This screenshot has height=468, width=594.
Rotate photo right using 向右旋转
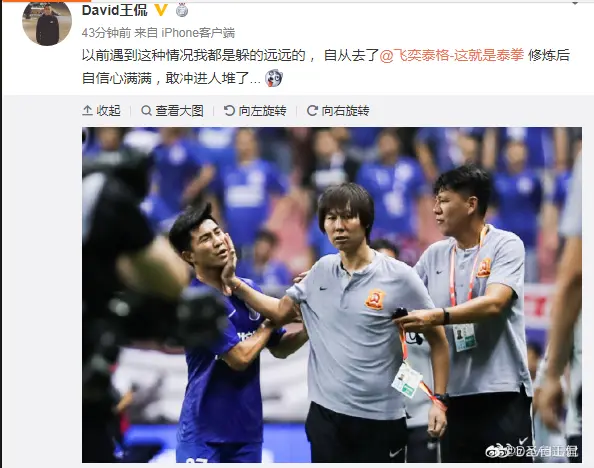click(x=338, y=111)
